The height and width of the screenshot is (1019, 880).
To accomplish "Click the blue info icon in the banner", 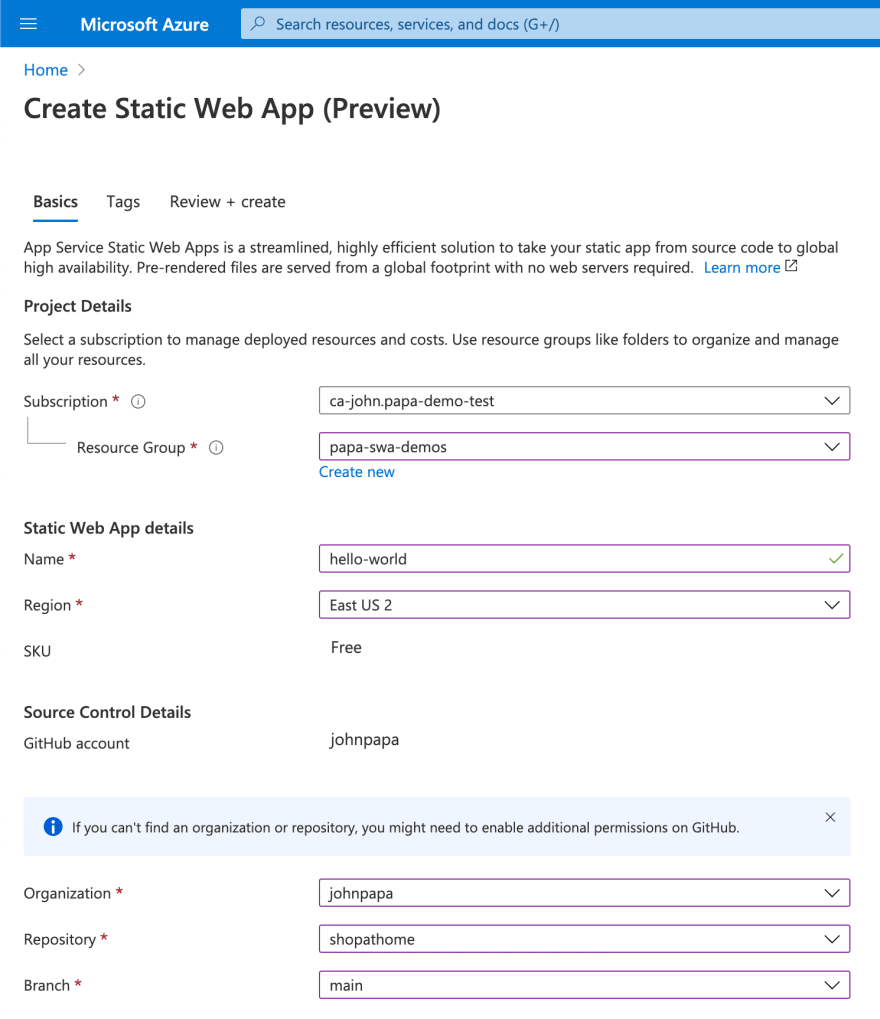I will point(53,827).
